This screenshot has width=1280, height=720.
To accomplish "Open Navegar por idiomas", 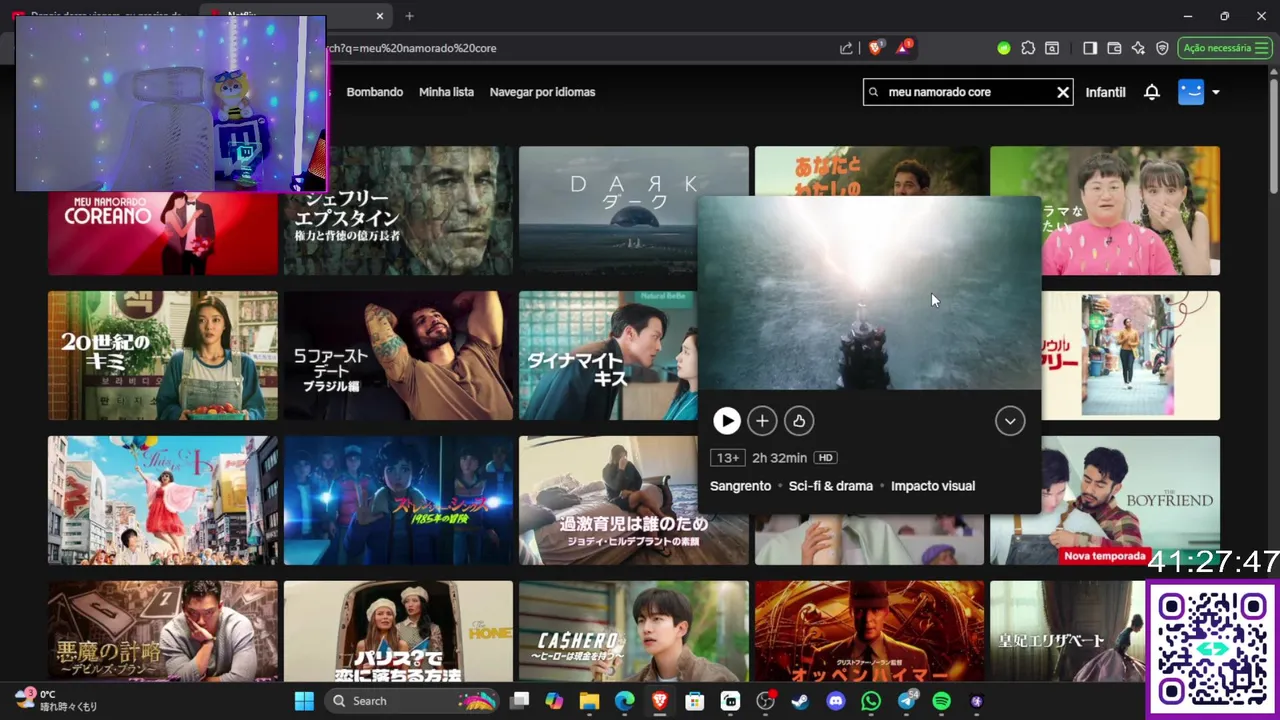I will [542, 92].
